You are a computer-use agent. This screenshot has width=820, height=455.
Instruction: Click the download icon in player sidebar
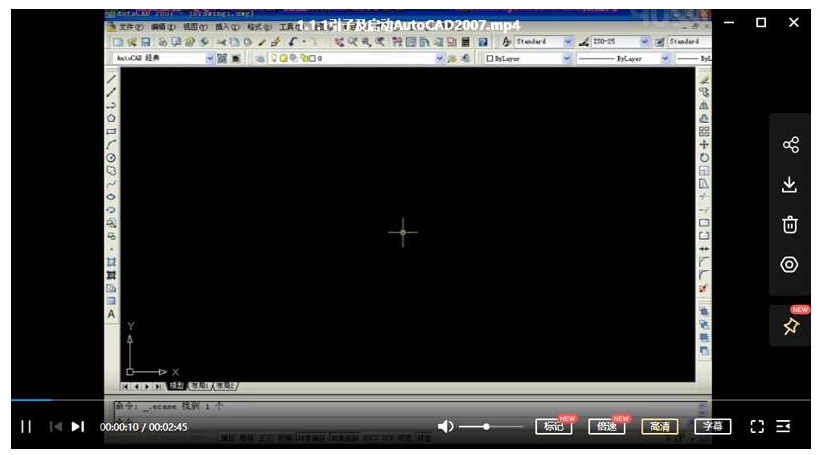pyautogui.click(x=790, y=185)
